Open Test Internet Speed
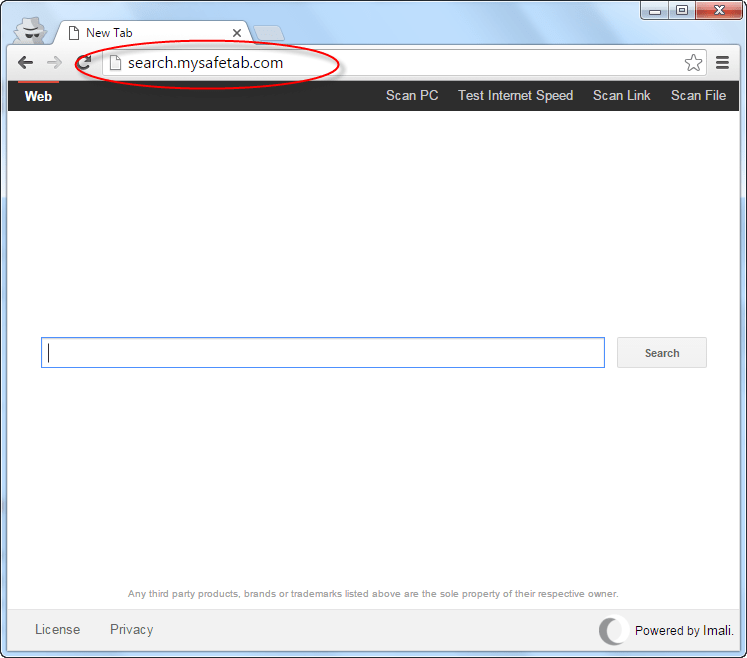 pos(515,96)
